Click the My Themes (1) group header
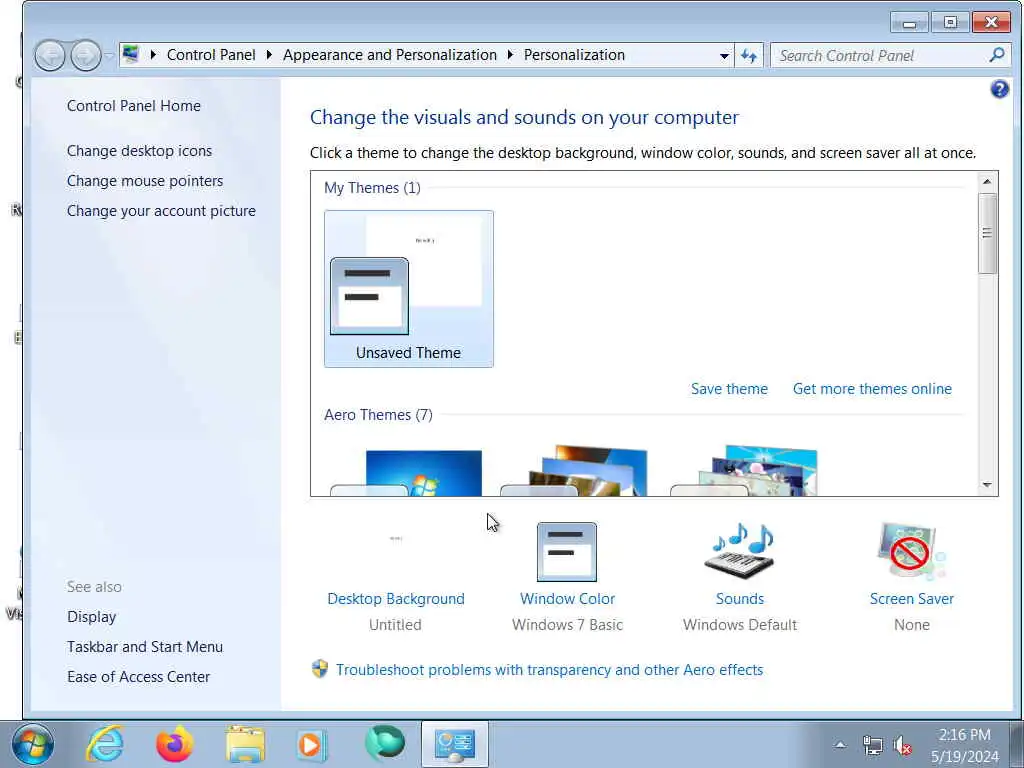 tap(372, 188)
